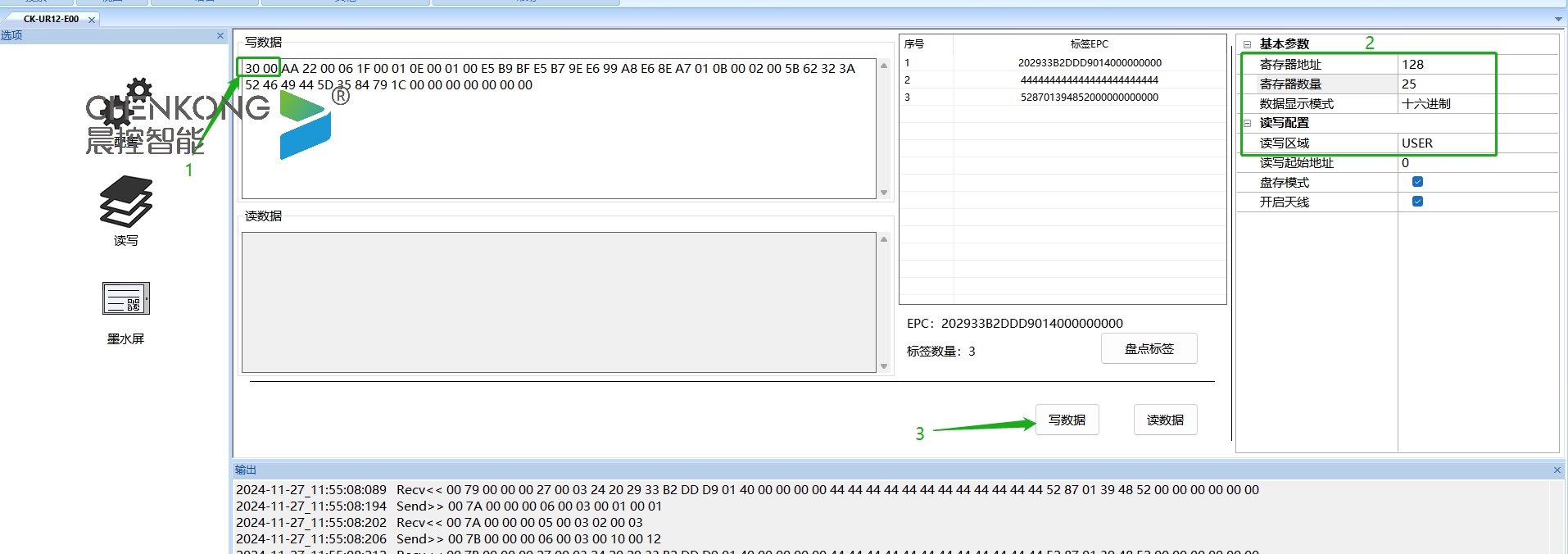The width and height of the screenshot is (1568, 554).
Task: Select the CK-UR12-E00 document tab
Action: tap(51, 19)
